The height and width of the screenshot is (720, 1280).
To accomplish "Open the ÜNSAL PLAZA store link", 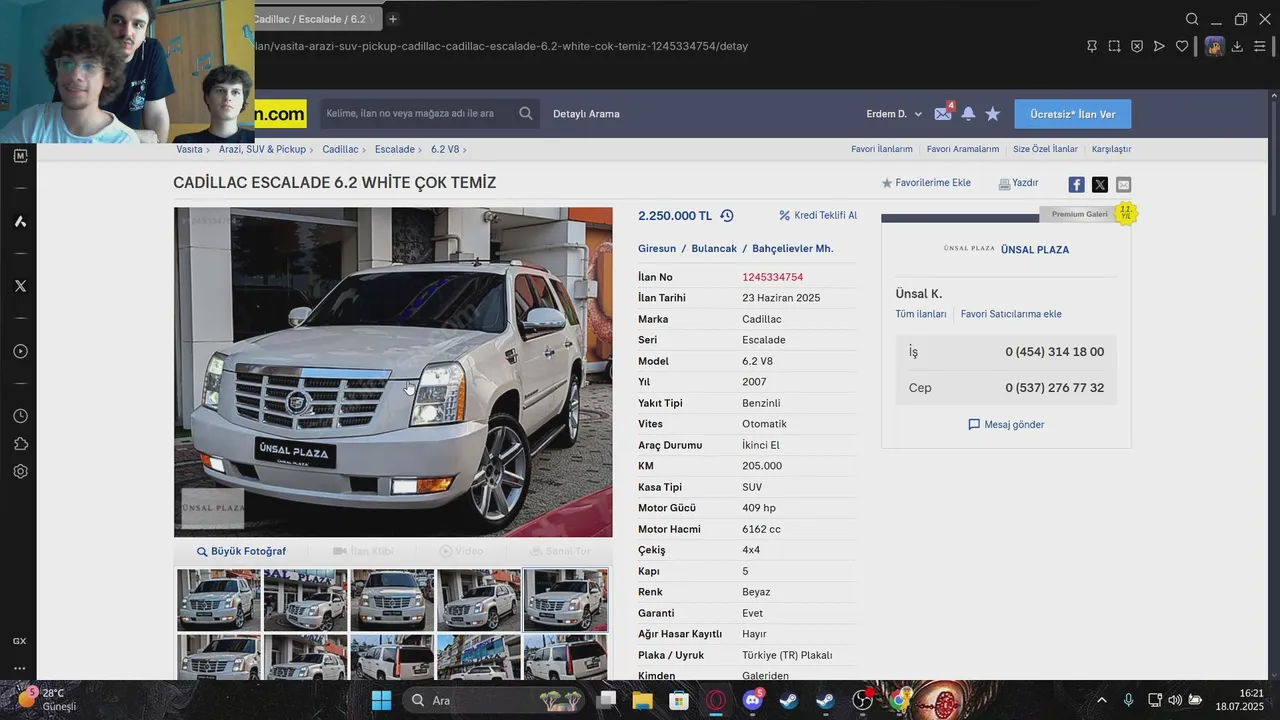I will click(1035, 249).
